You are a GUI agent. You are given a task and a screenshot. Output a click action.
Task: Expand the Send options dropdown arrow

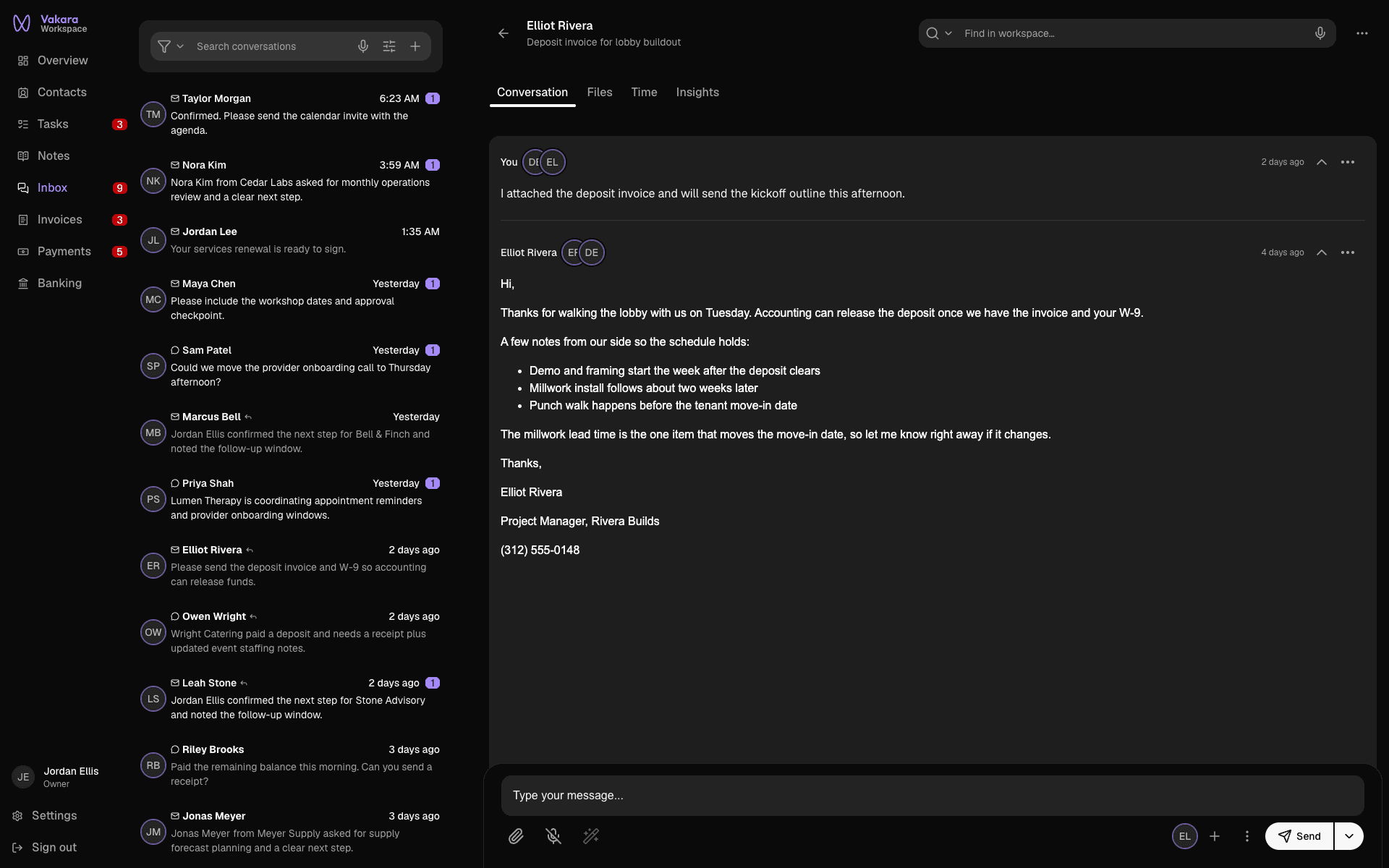[1349, 836]
